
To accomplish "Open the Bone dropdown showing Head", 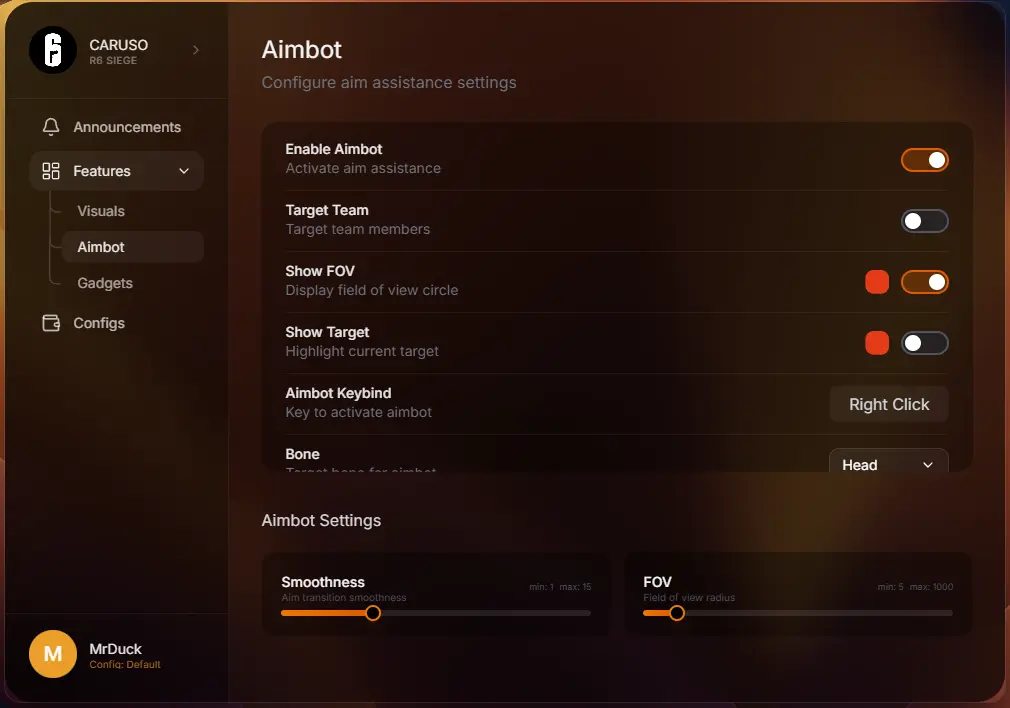I will point(888,463).
